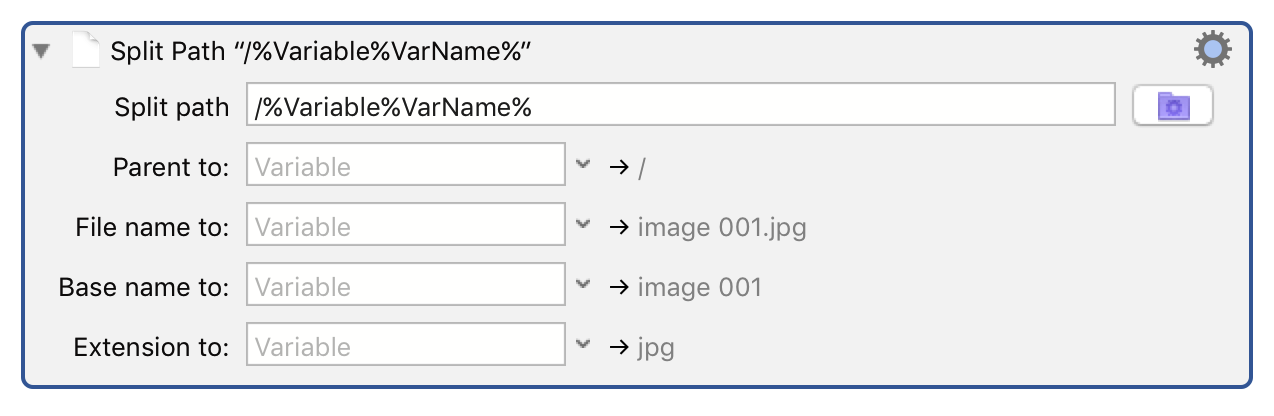1274x416 pixels.
Task: Click the Extension to label
Action: tap(152, 347)
